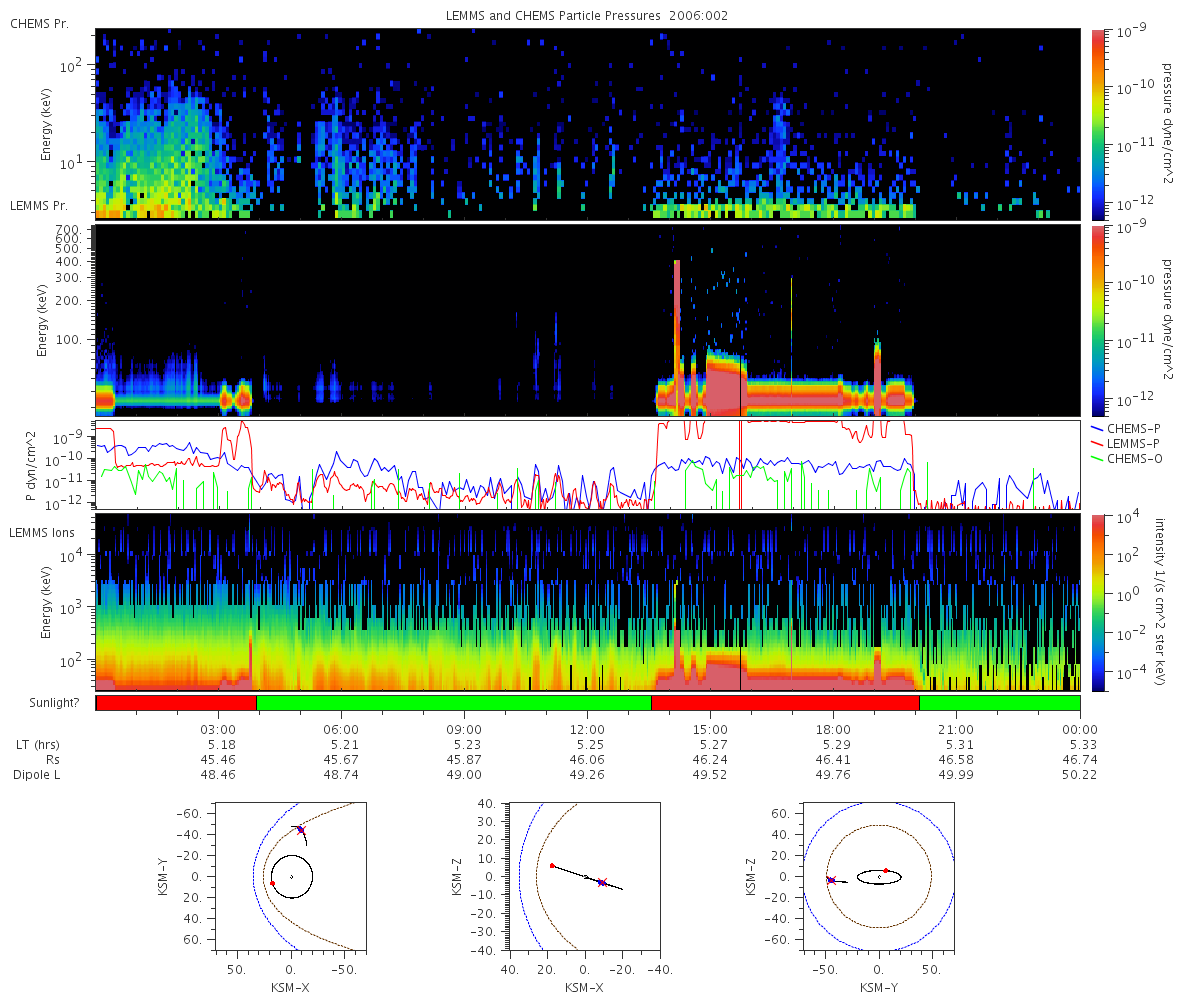1200x1000 pixels.
Task: Click the long green Sunlight segment near 09:00
Action: 454,703
